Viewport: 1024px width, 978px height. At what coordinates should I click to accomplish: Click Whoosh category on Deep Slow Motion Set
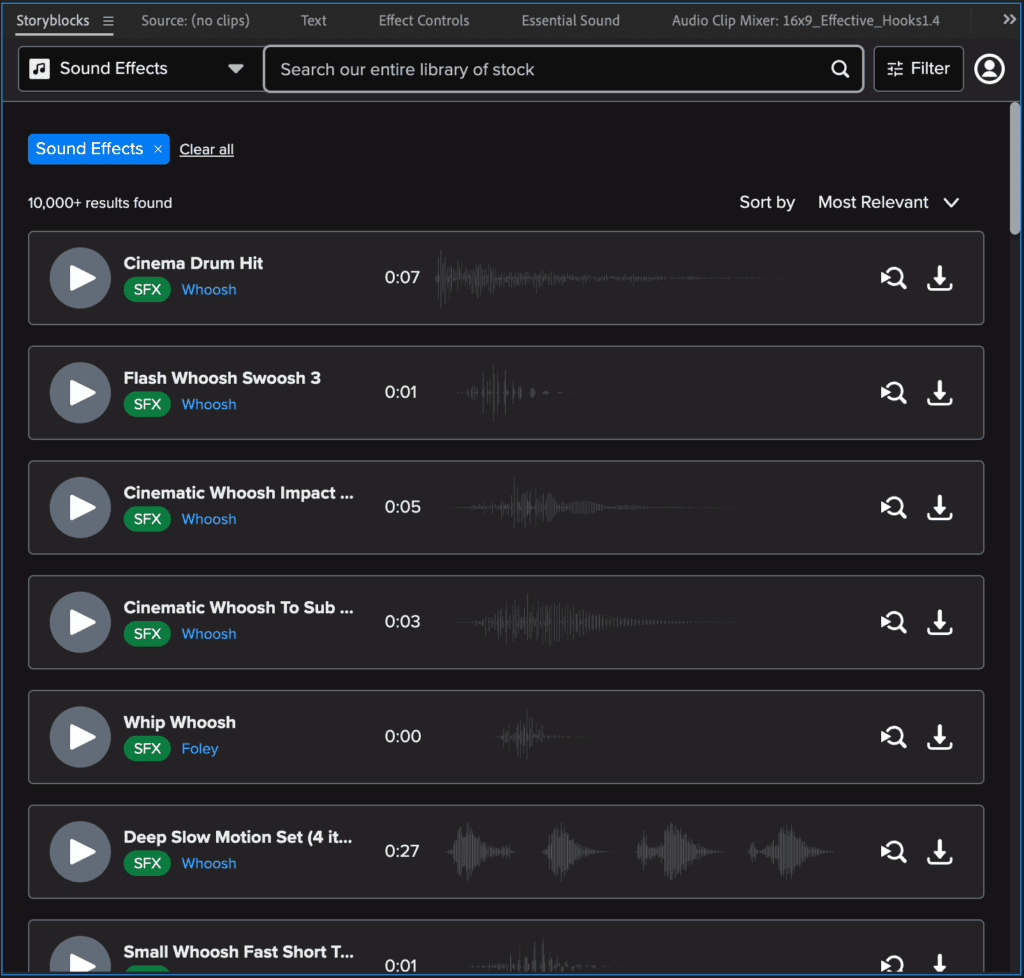209,864
